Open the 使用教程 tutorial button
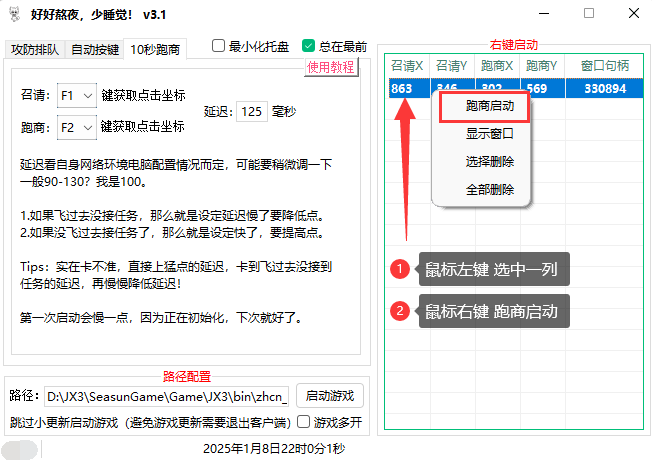Viewport: 652px width, 464px height. coord(331,67)
